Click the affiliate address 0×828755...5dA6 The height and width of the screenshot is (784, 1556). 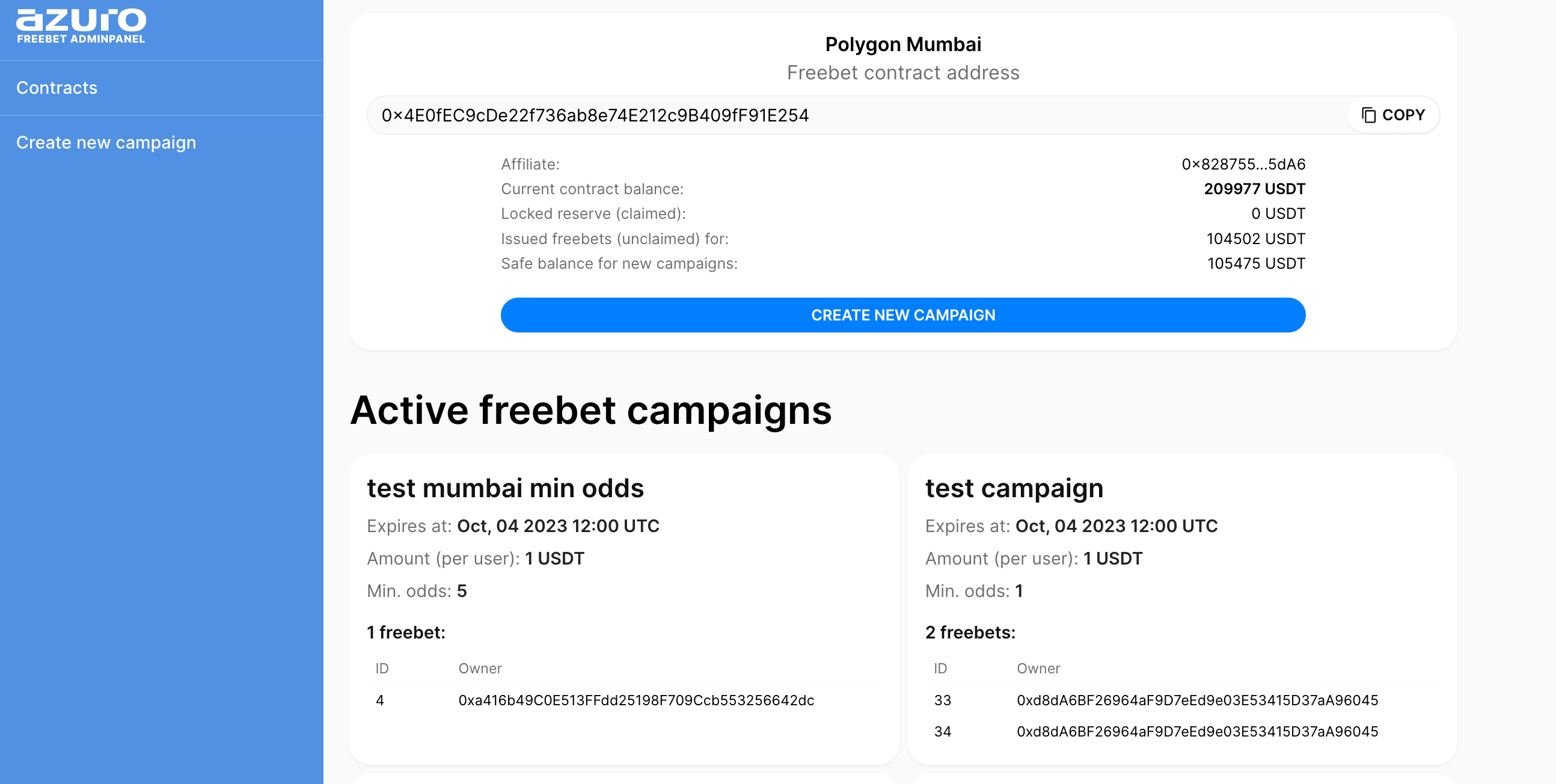(x=1243, y=164)
